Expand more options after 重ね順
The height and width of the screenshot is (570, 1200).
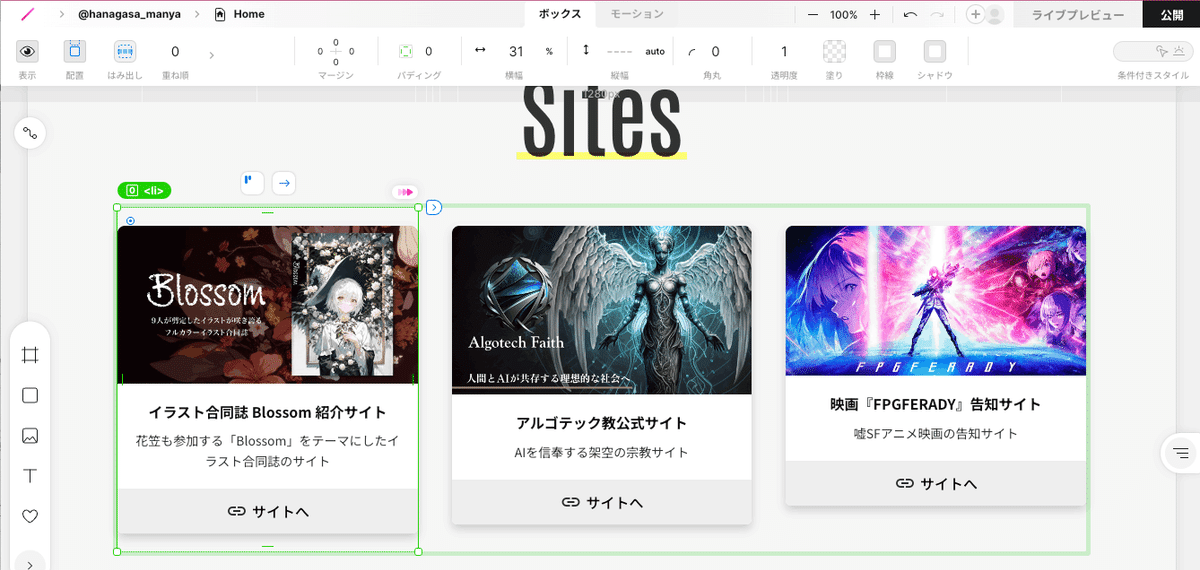[x=211, y=54]
